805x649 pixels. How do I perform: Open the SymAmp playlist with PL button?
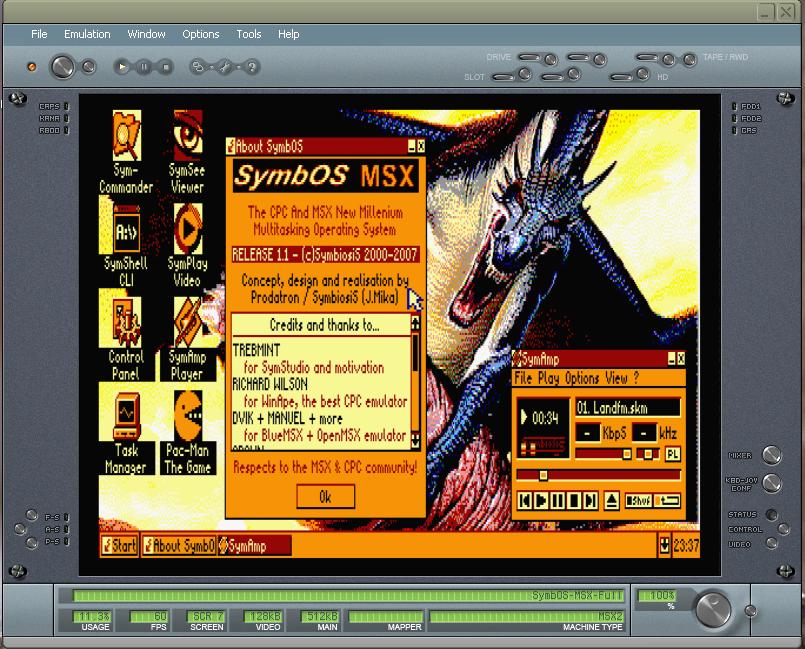pos(673,454)
